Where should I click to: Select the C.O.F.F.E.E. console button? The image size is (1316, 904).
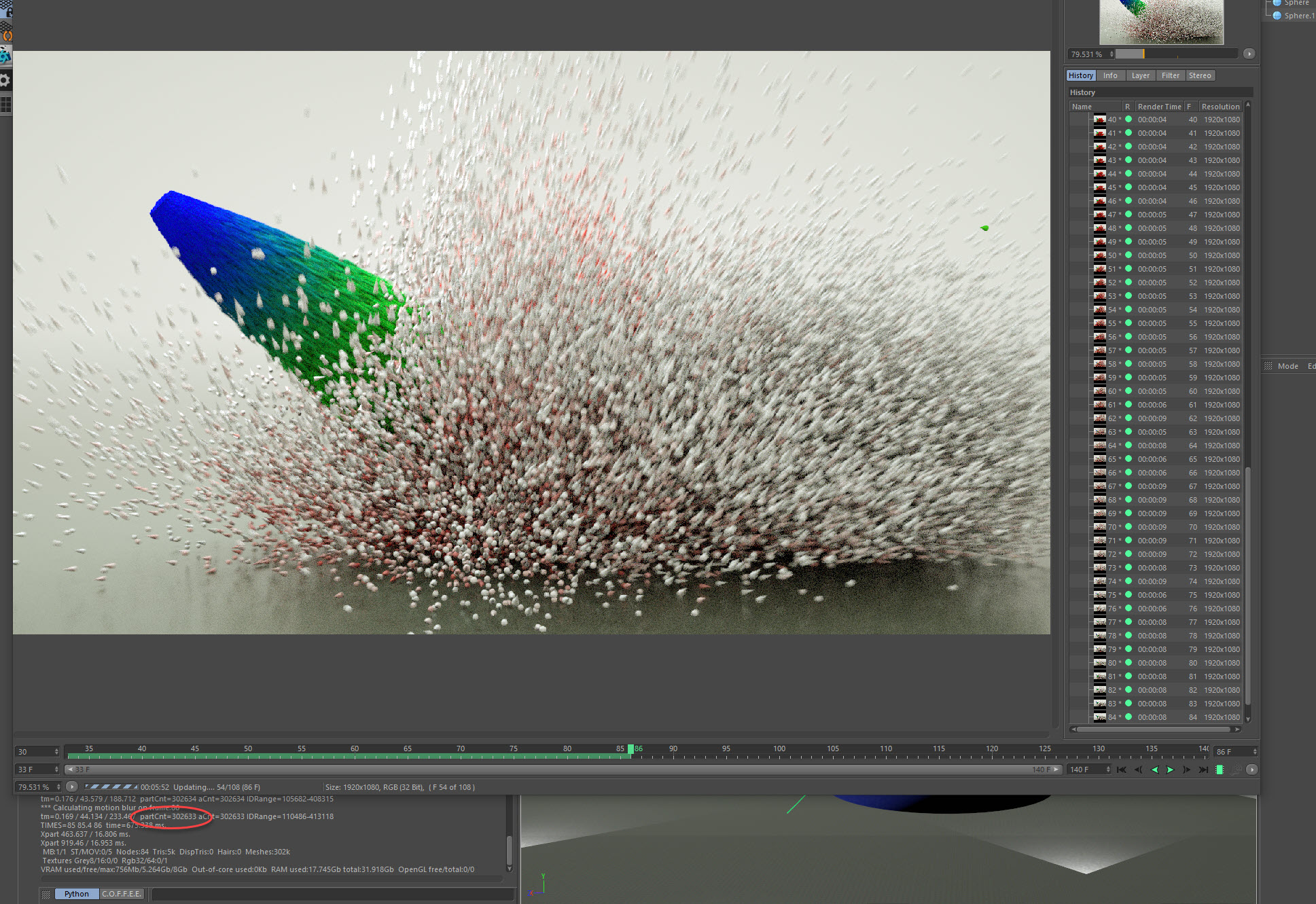pos(122,894)
